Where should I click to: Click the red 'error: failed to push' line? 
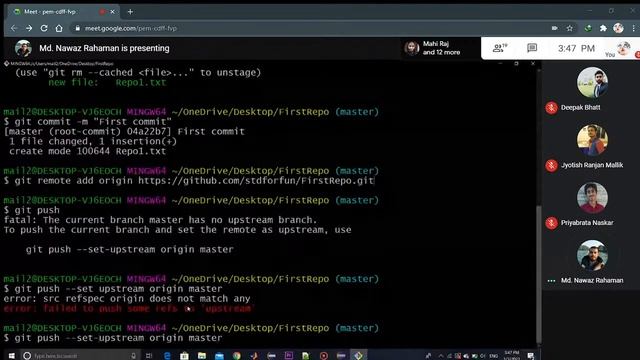(x=129, y=309)
